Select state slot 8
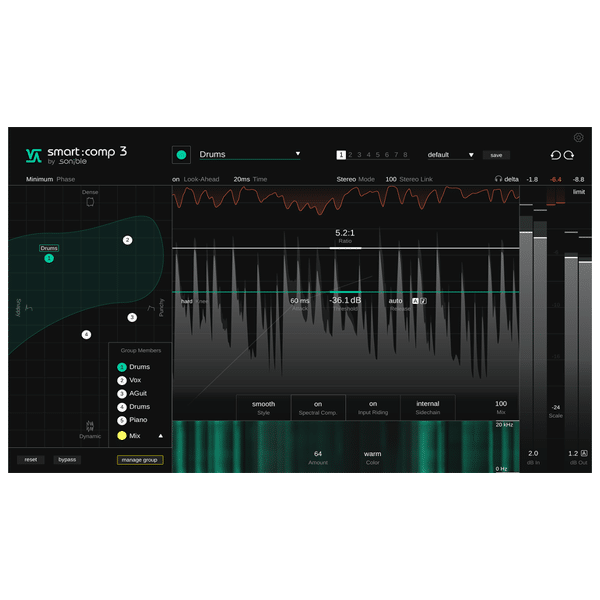The width and height of the screenshot is (600, 600). tap(405, 155)
